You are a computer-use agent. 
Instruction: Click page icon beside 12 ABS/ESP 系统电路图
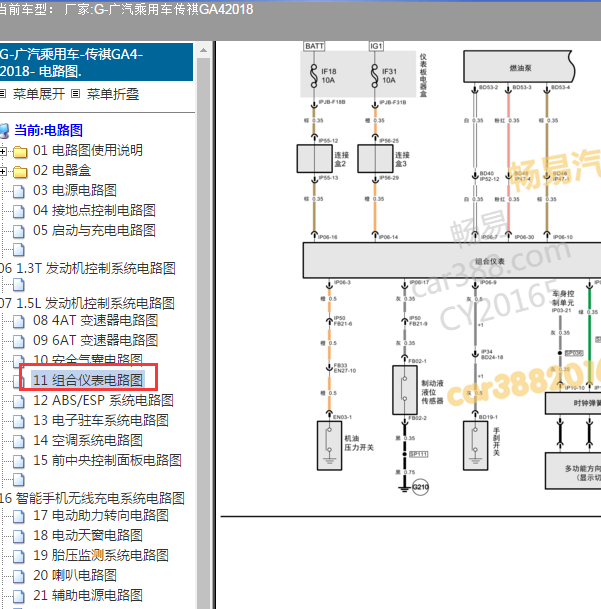[19, 402]
